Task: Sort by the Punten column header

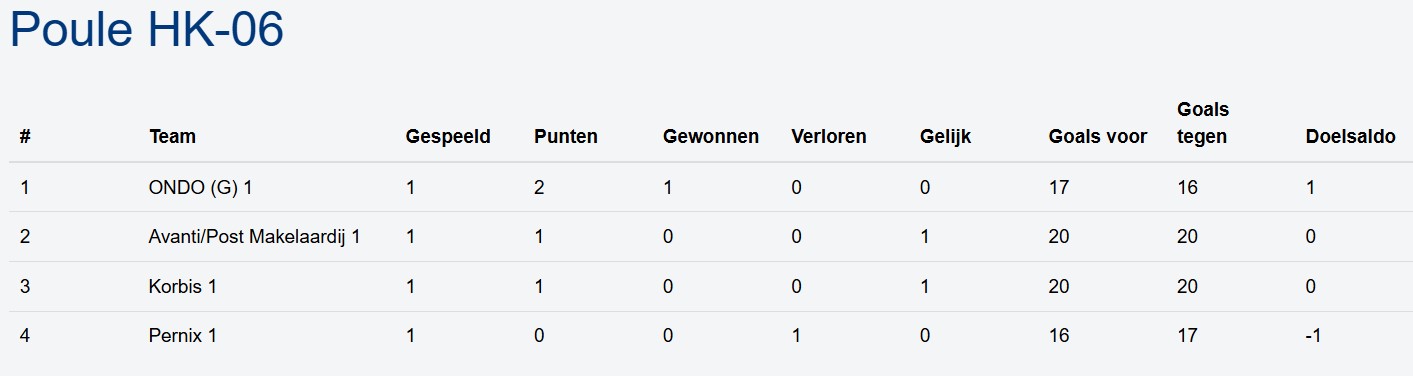Action: 566,137
